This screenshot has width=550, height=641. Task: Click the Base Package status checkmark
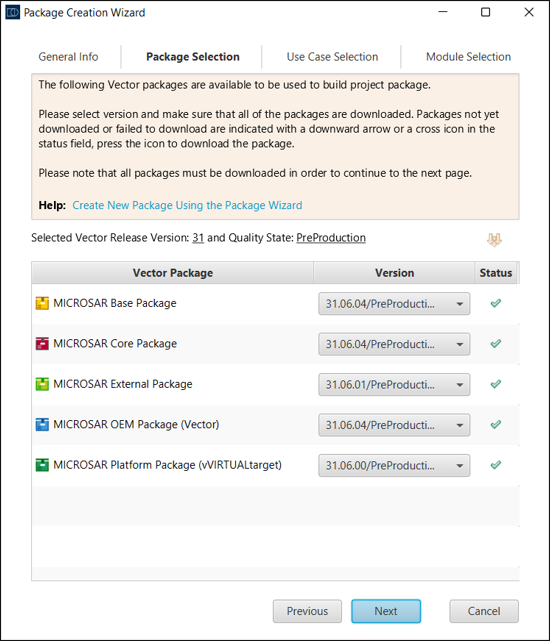[x=496, y=303]
